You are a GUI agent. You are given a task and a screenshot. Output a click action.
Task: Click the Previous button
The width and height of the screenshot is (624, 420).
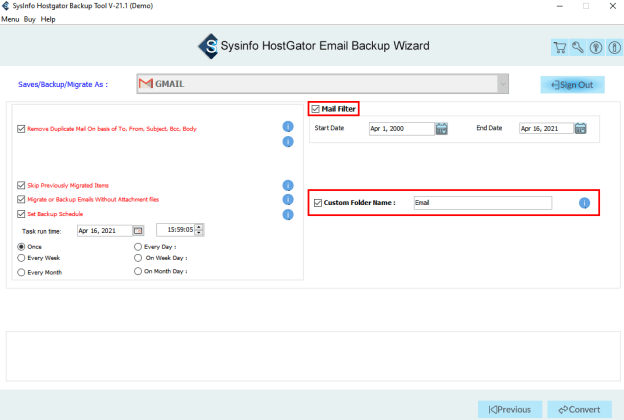[510, 409]
